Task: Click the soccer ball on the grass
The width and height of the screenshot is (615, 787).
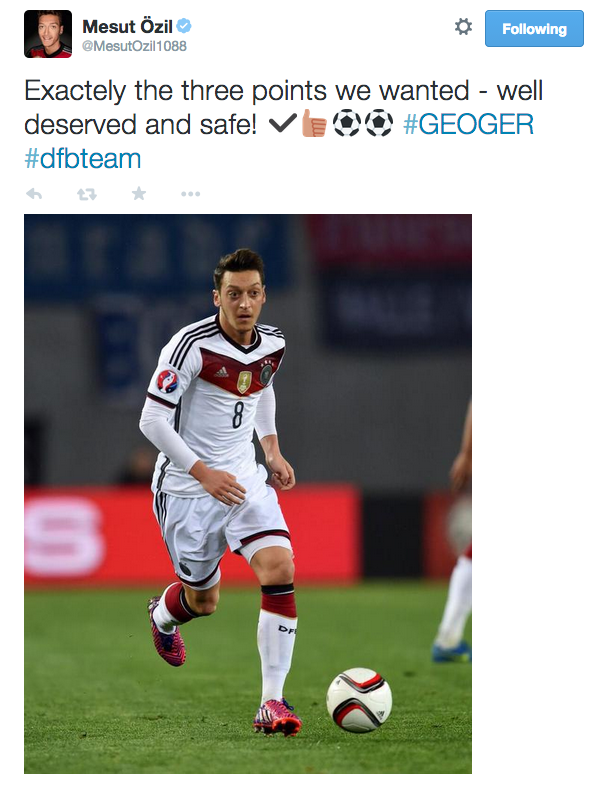Action: pos(359,700)
